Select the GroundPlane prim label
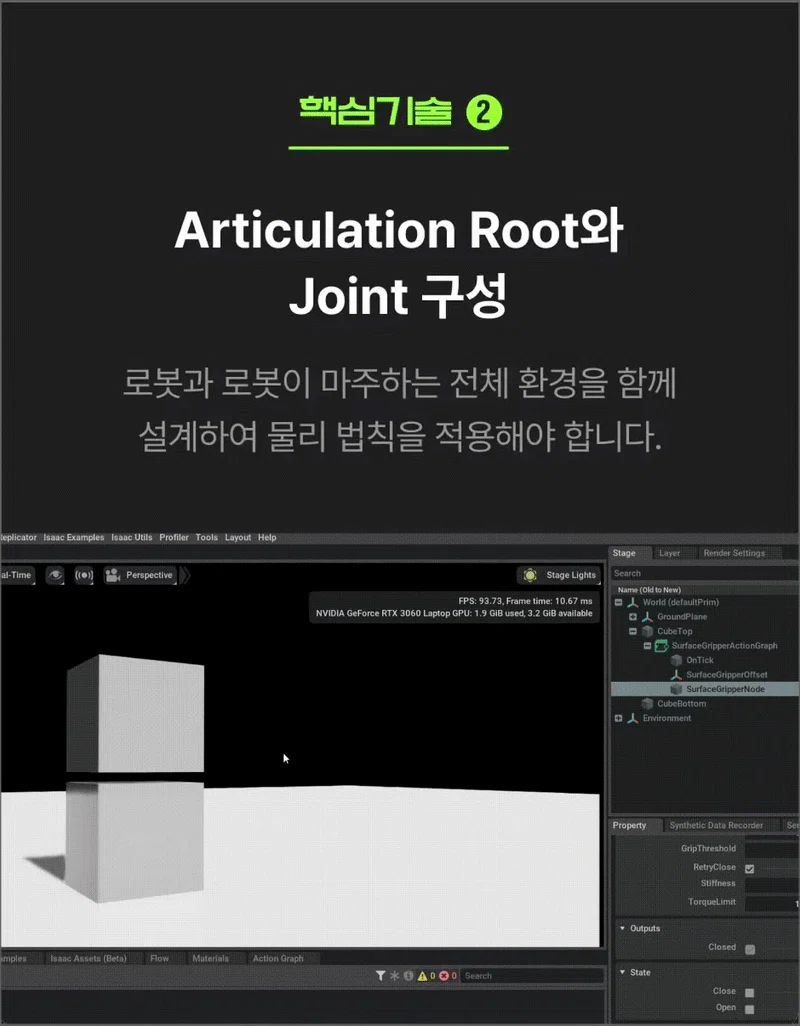The width and height of the screenshot is (800, 1026). coord(682,616)
